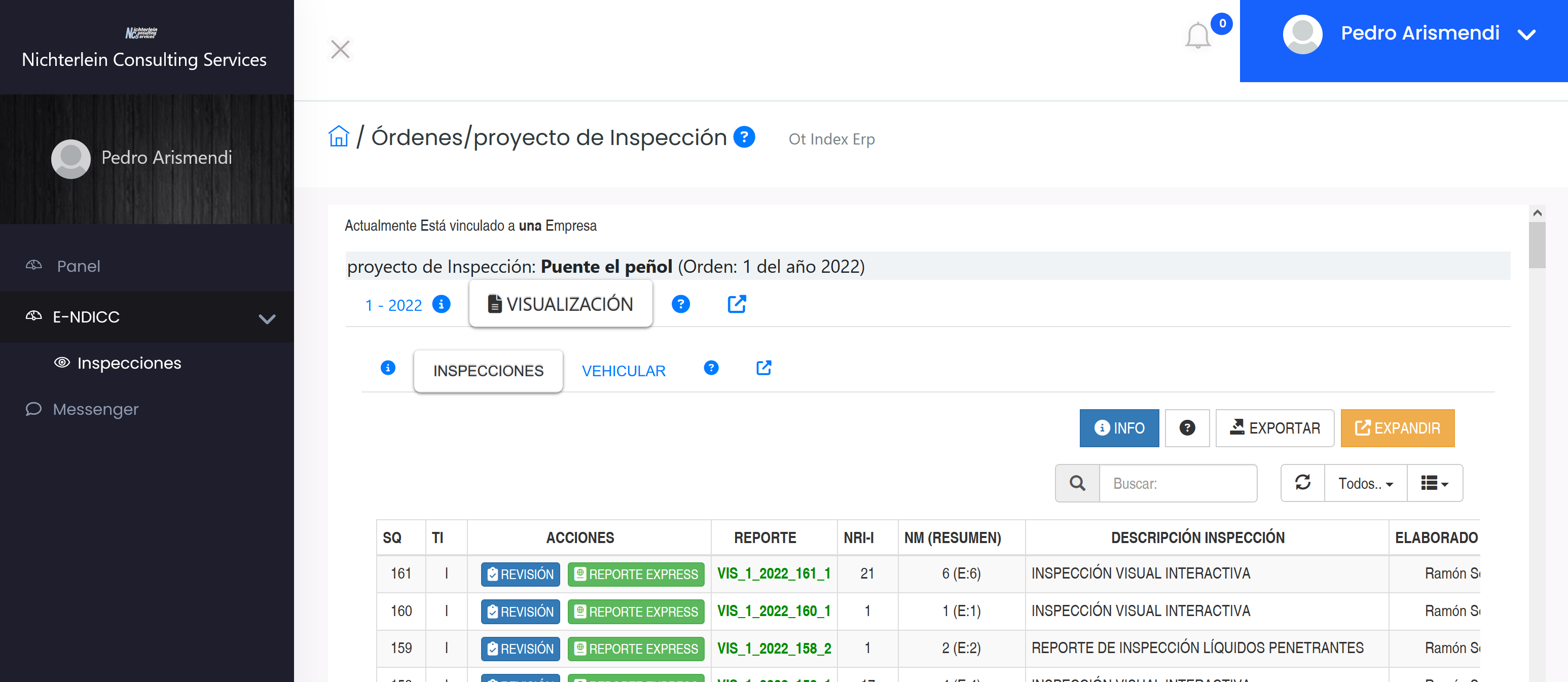Click the Buscar search field
Screen dimensions: 1568x682
coord(1177,483)
